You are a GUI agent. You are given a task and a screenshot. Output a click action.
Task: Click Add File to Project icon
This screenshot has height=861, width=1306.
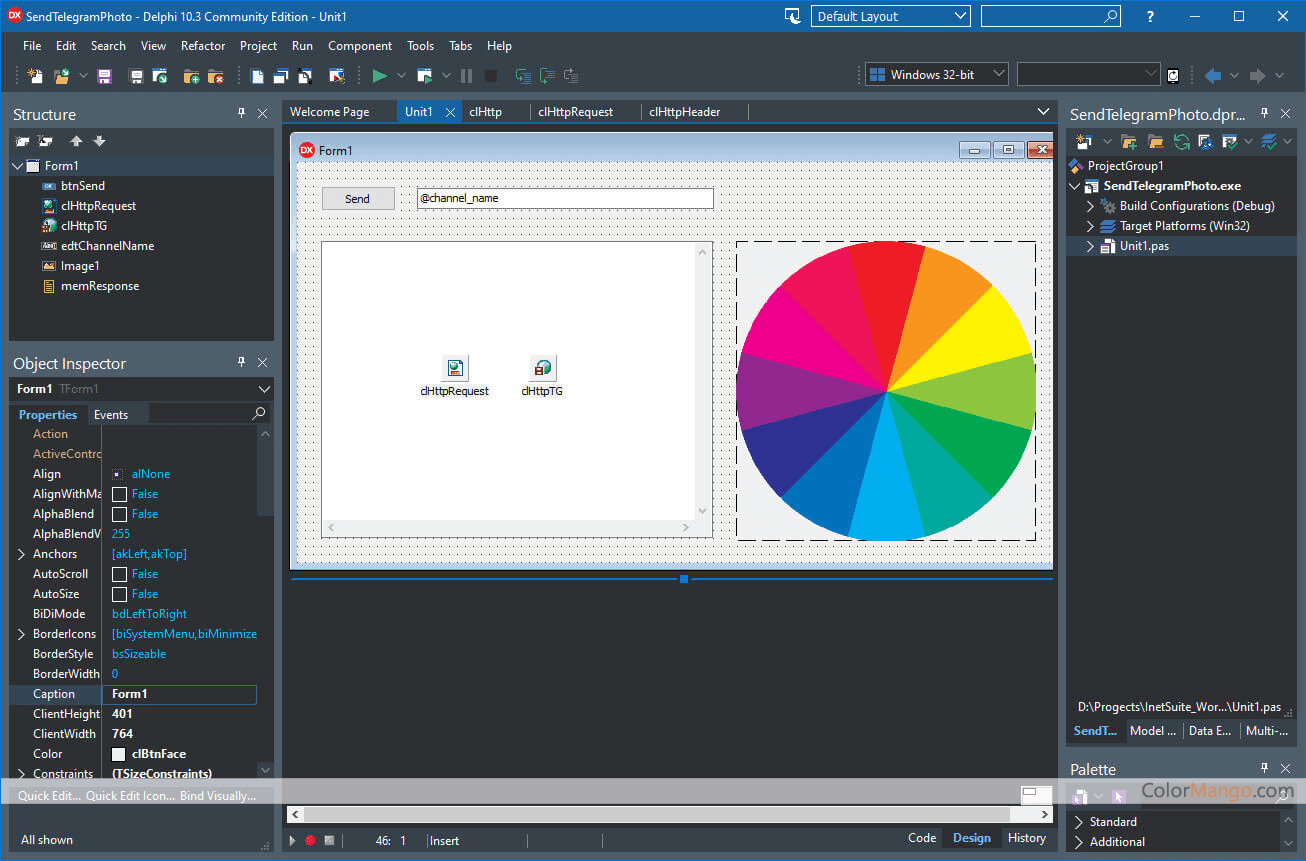click(x=192, y=76)
